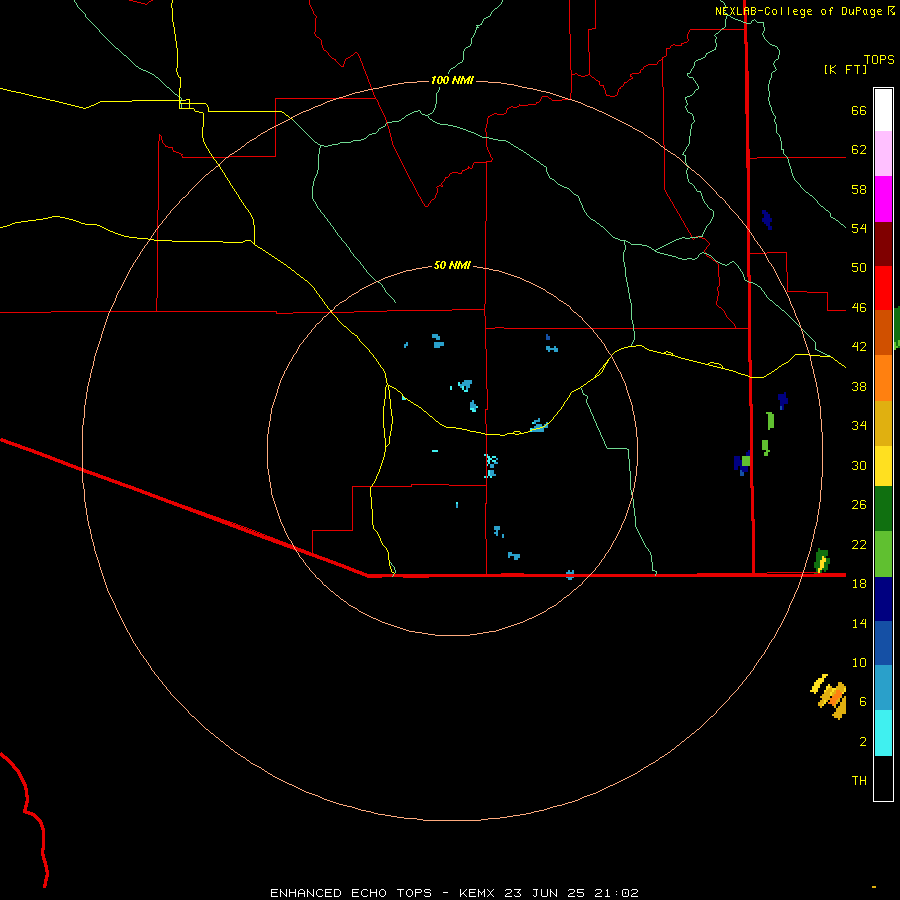Image resolution: width=900 pixels, height=900 pixels.
Task: Click the TH label on legend
Action: pos(859,781)
